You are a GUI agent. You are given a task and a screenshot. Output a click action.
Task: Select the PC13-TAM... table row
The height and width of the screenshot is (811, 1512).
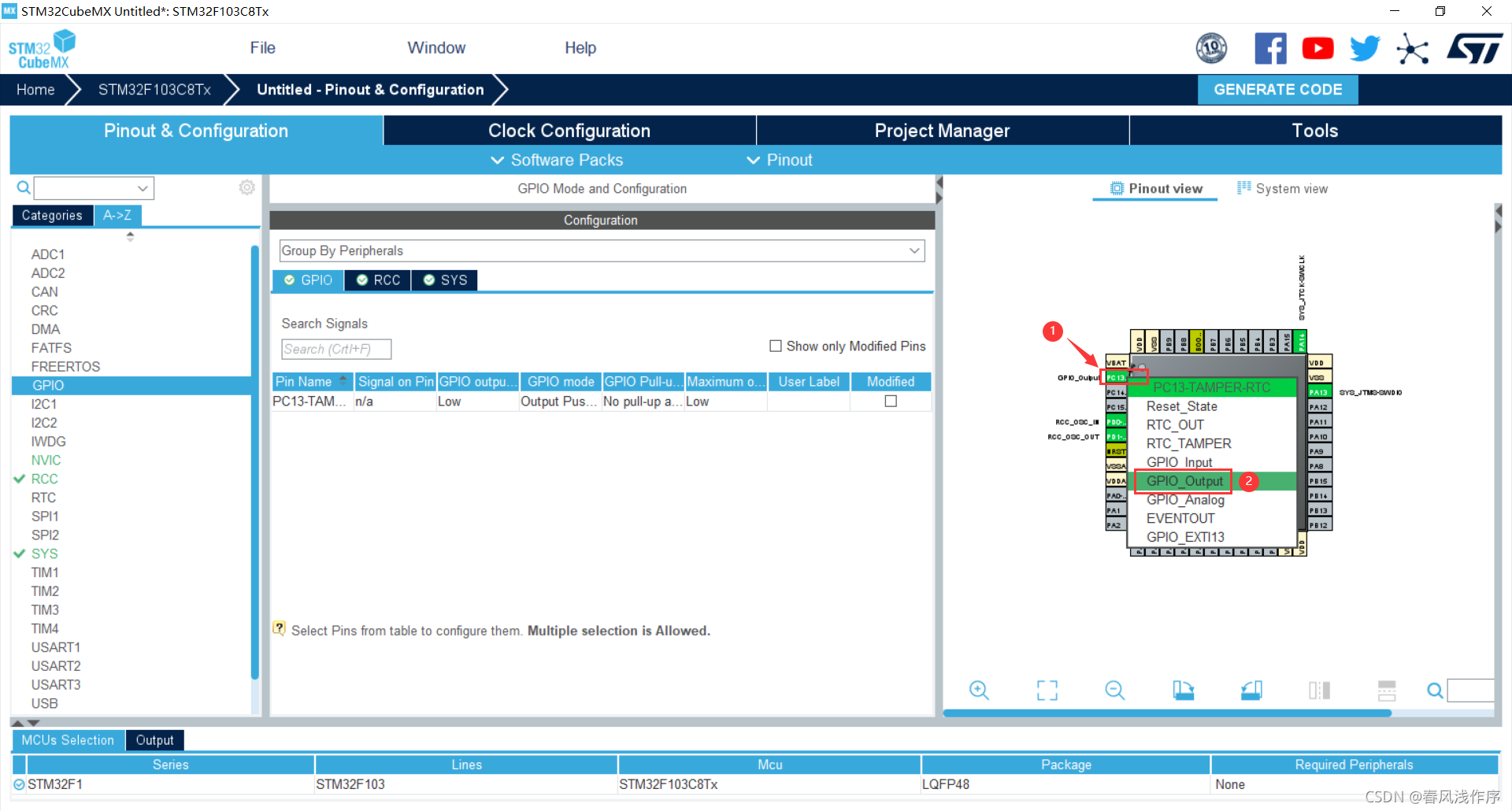coord(602,402)
